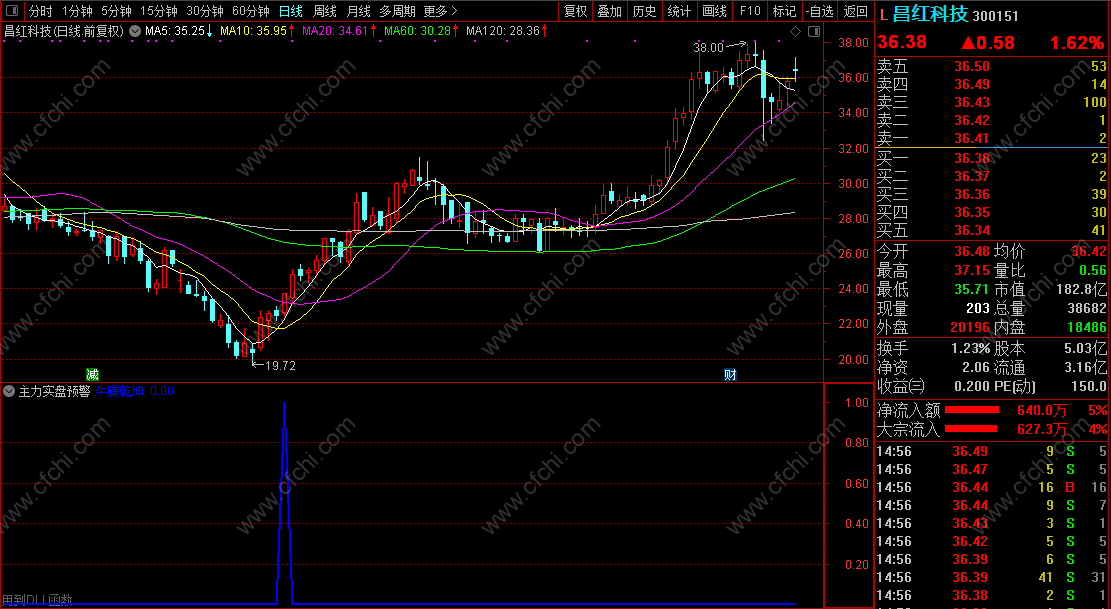Click the diamond marker icon above chart
Viewport: 1111px width, 609px height.
pos(796,31)
